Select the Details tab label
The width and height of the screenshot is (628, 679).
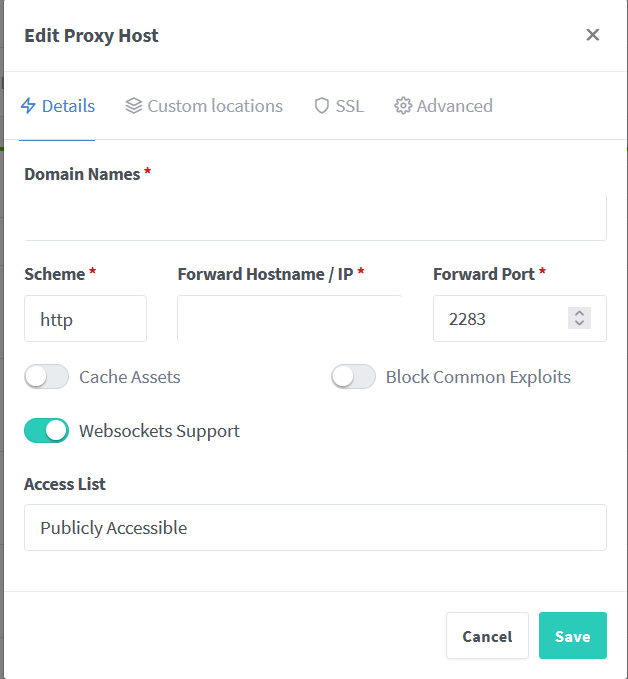(x=69, y=106)
